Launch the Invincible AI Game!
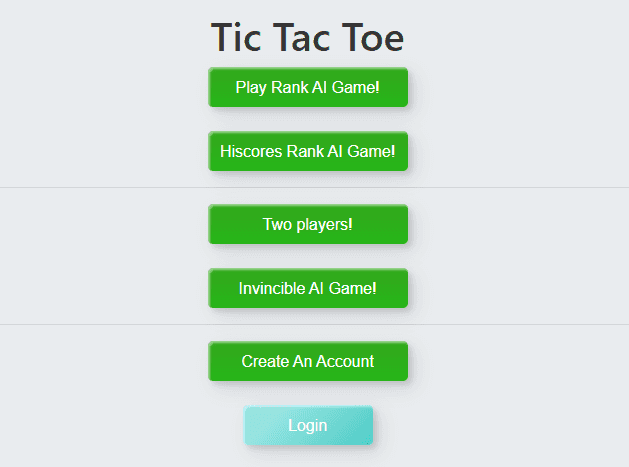The height and width of the screenshot is (467, 629). (308, 288)
